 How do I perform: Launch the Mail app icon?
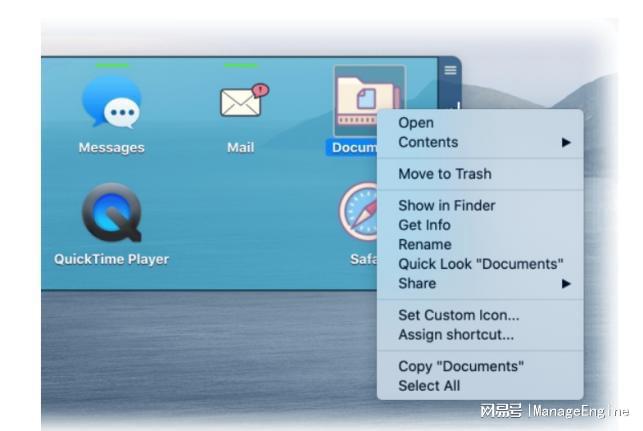241,101
